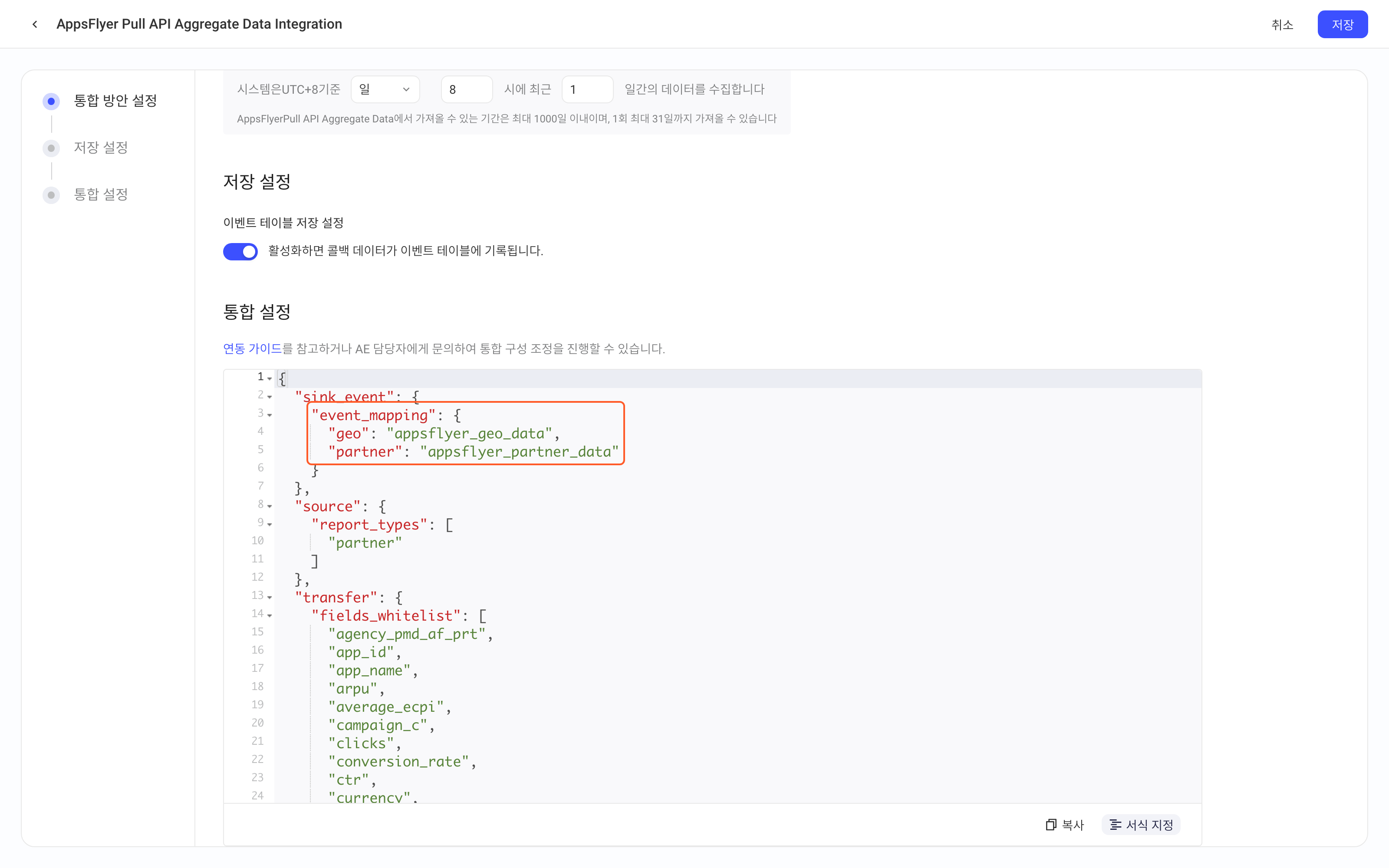Click the 저장 save button
Screen dimensions: 1389x868
(1342, 25)
